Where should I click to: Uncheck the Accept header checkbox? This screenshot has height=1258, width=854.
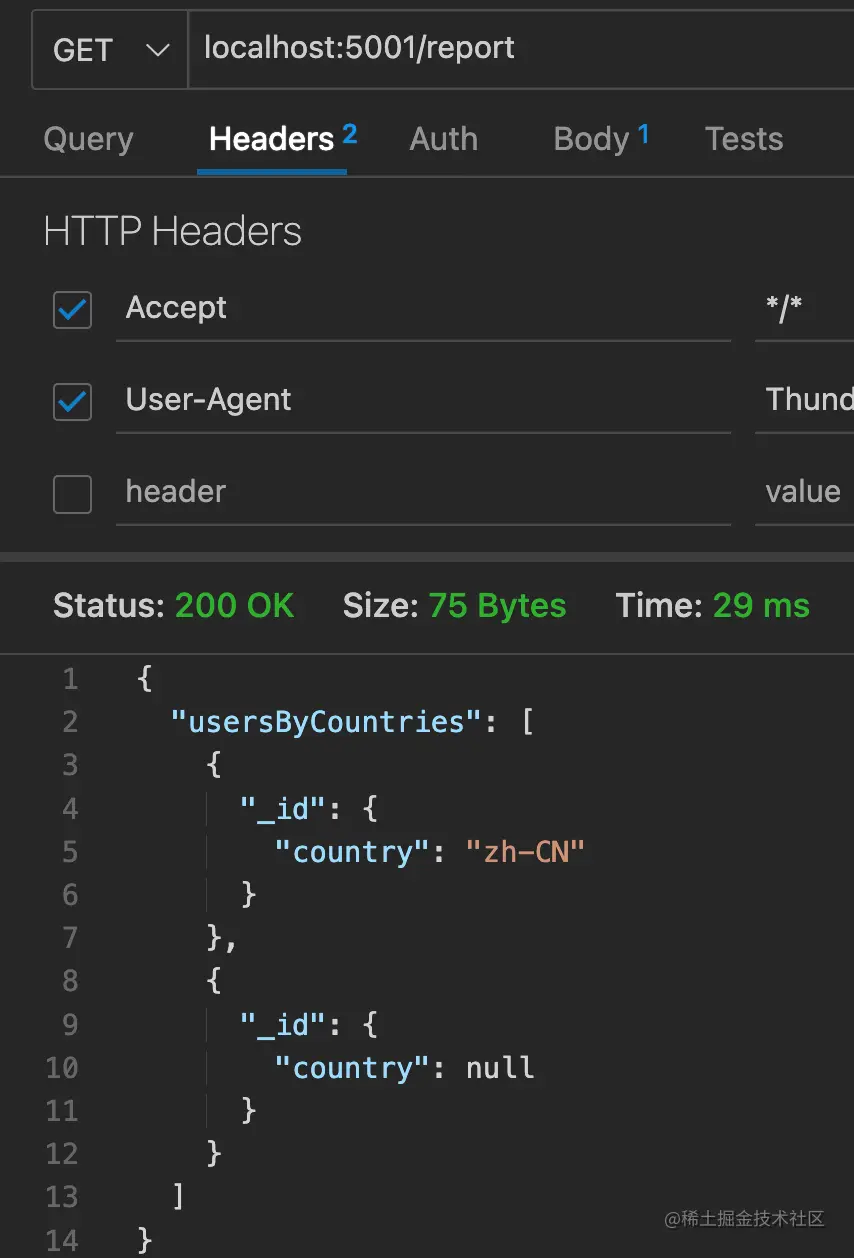click(72, 310)
